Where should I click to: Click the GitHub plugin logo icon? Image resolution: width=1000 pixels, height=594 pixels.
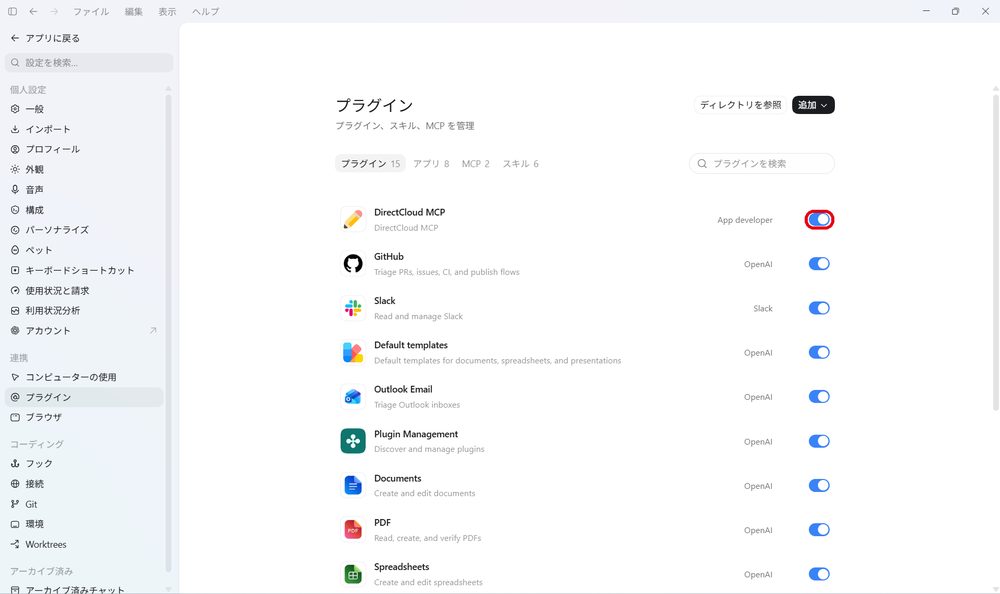coord(353,264)
